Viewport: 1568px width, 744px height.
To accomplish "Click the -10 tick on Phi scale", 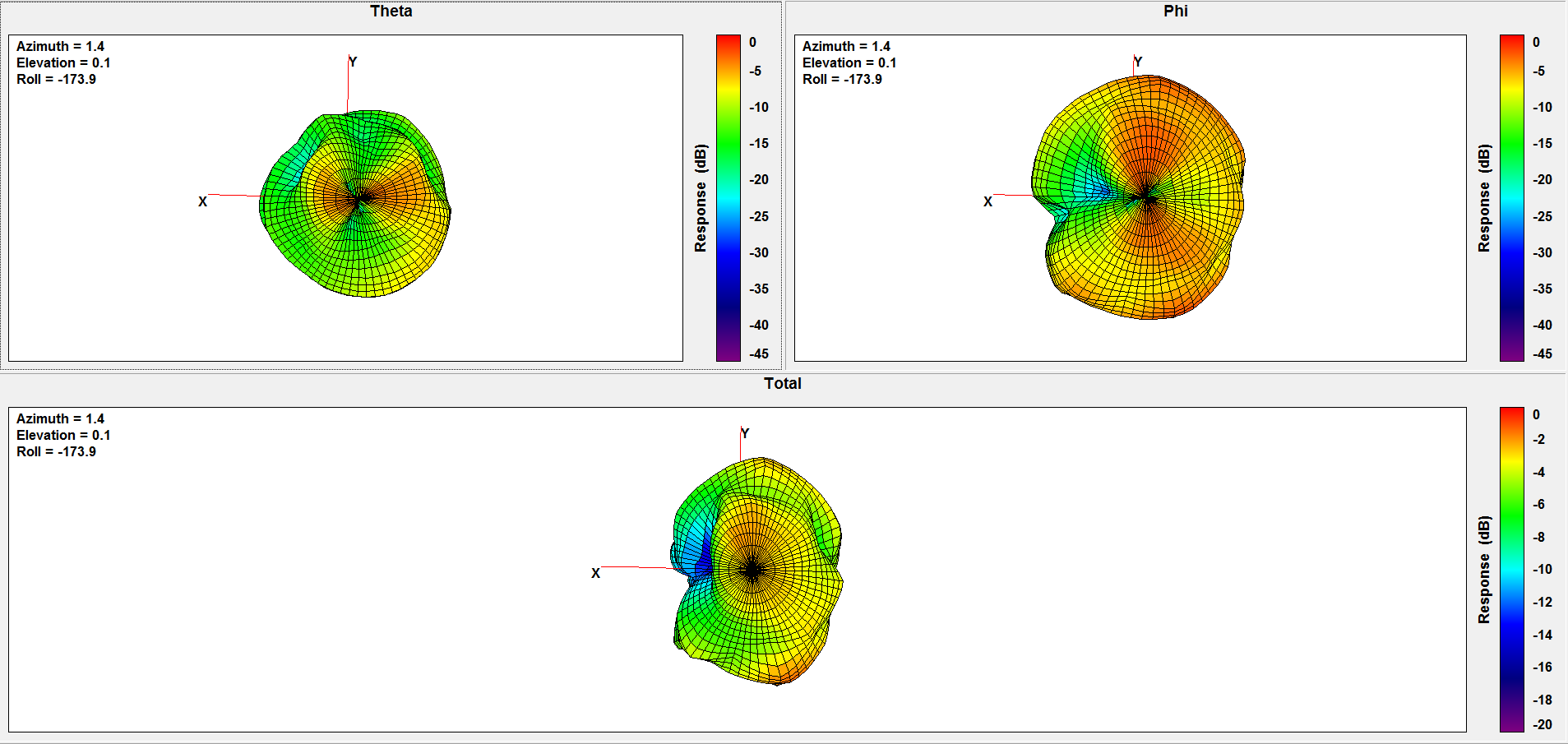I will pyautogui.click(x=1543, y=108).
